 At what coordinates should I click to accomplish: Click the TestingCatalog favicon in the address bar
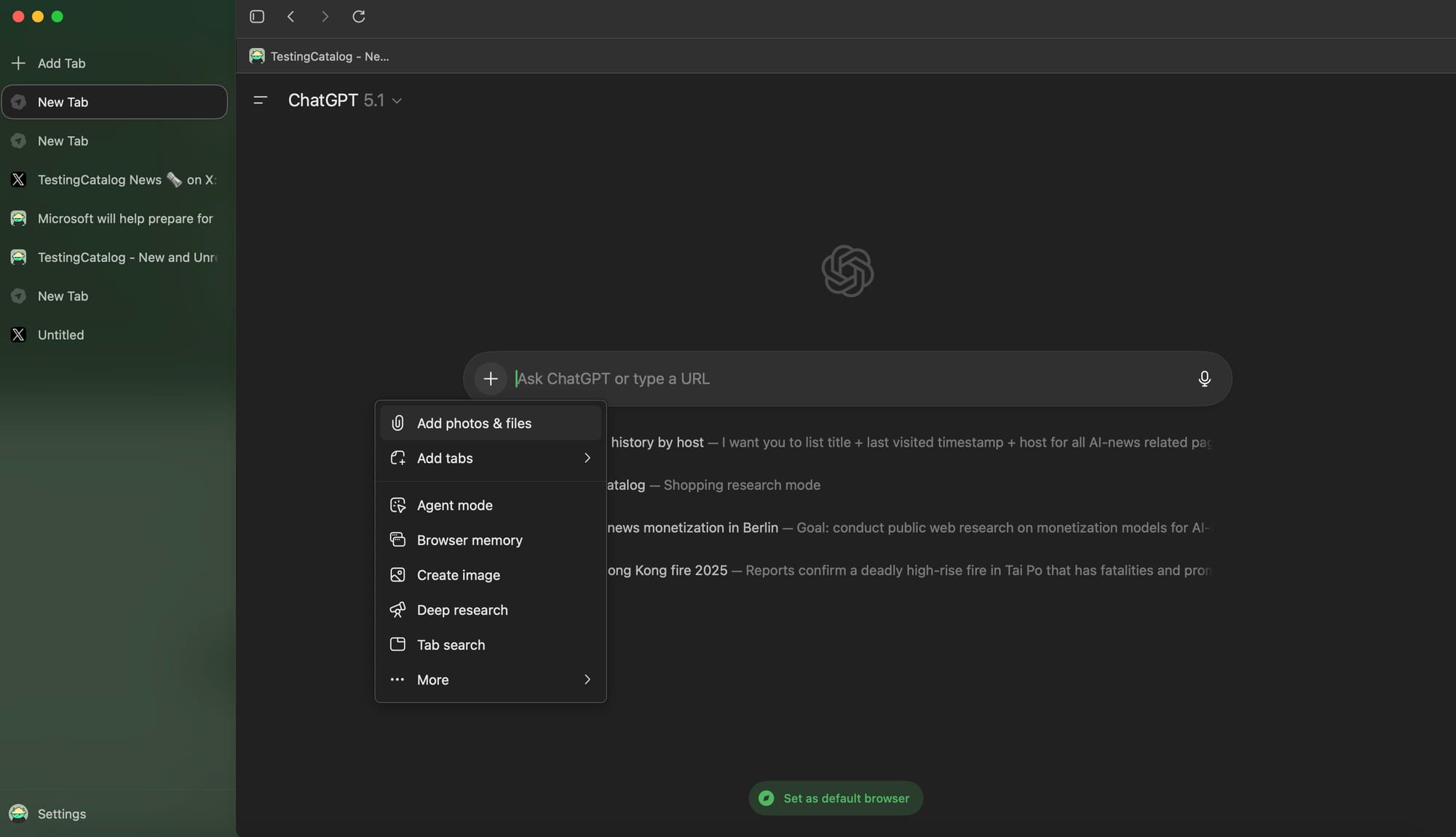point(257,55)
